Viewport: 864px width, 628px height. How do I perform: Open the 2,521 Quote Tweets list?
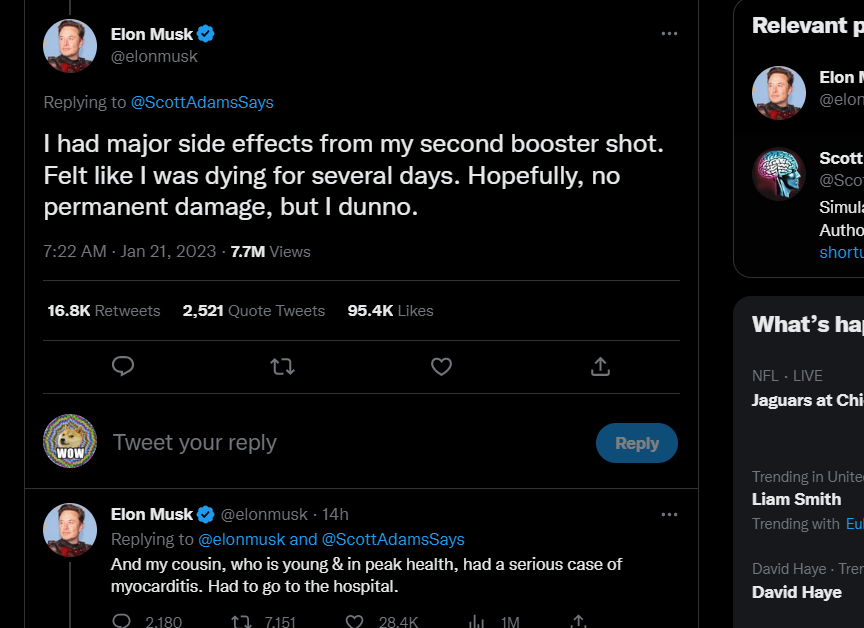(254, 311)
